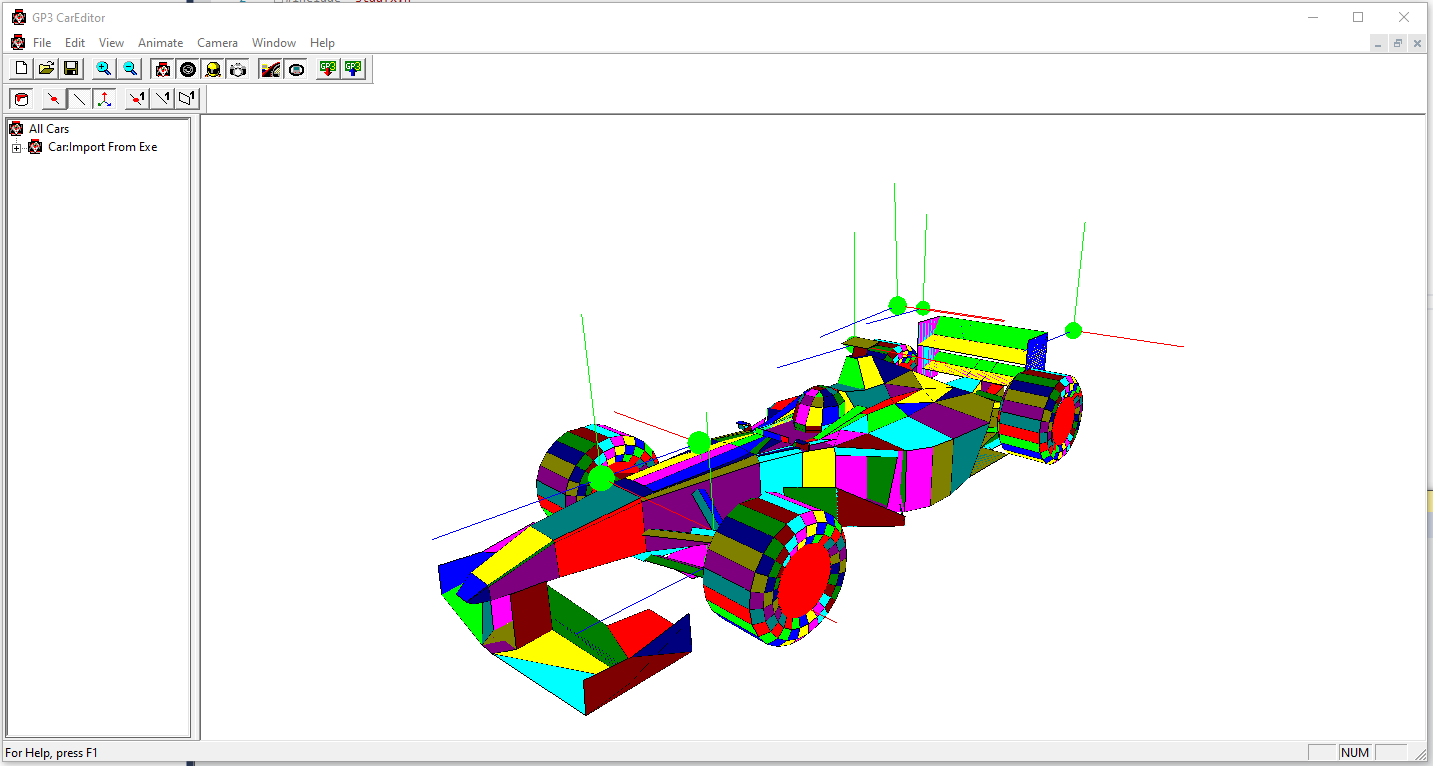Click green axis point near rear wing endplate
Viewport: 1433px width, 766px height.
(1073, 330)
